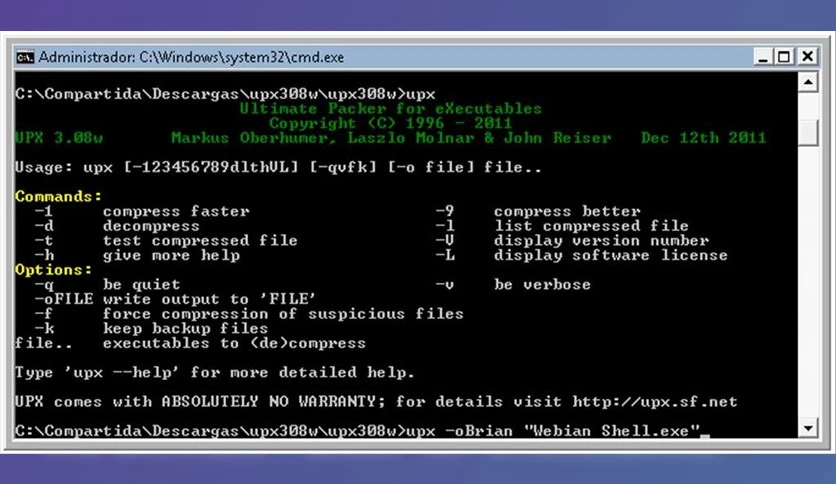836x484 pixels.
Task: Click the '-k keep backup files' entry
Action: click(151, 328)
